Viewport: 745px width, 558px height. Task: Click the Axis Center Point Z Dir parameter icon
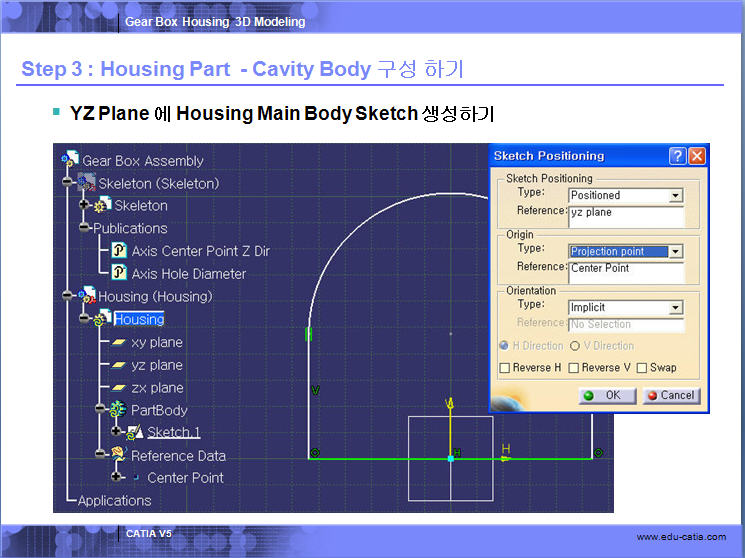coord(119,251)
